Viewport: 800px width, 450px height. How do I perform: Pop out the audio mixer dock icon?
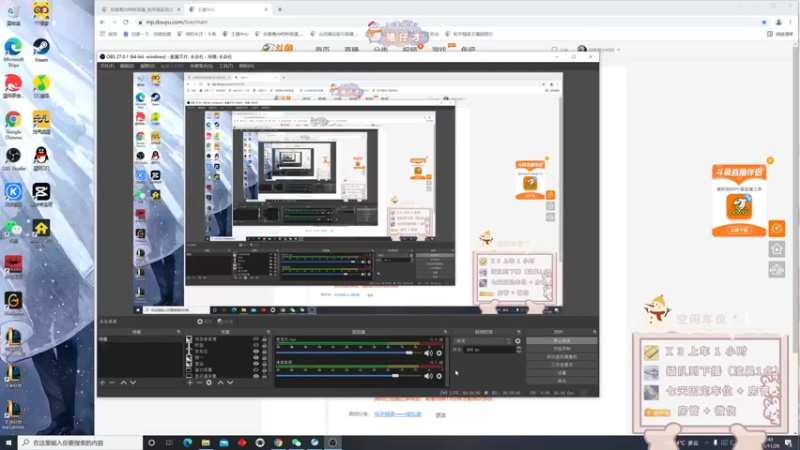[445, 332]
